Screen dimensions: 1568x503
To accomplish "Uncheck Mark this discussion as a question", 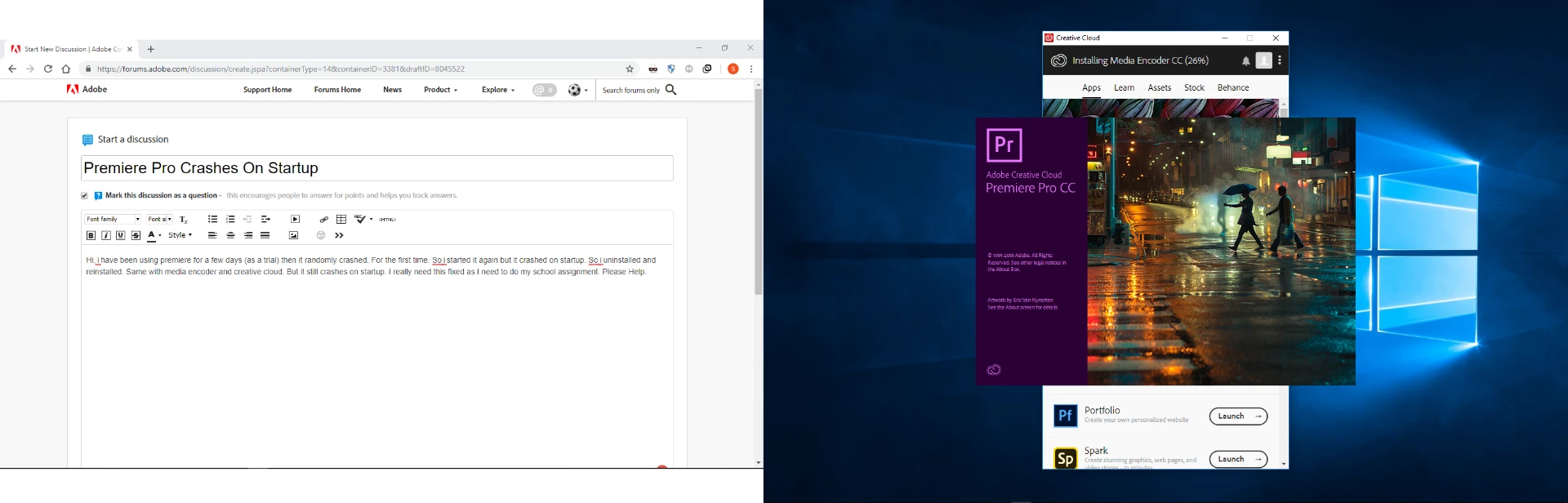I will point(84,196).
